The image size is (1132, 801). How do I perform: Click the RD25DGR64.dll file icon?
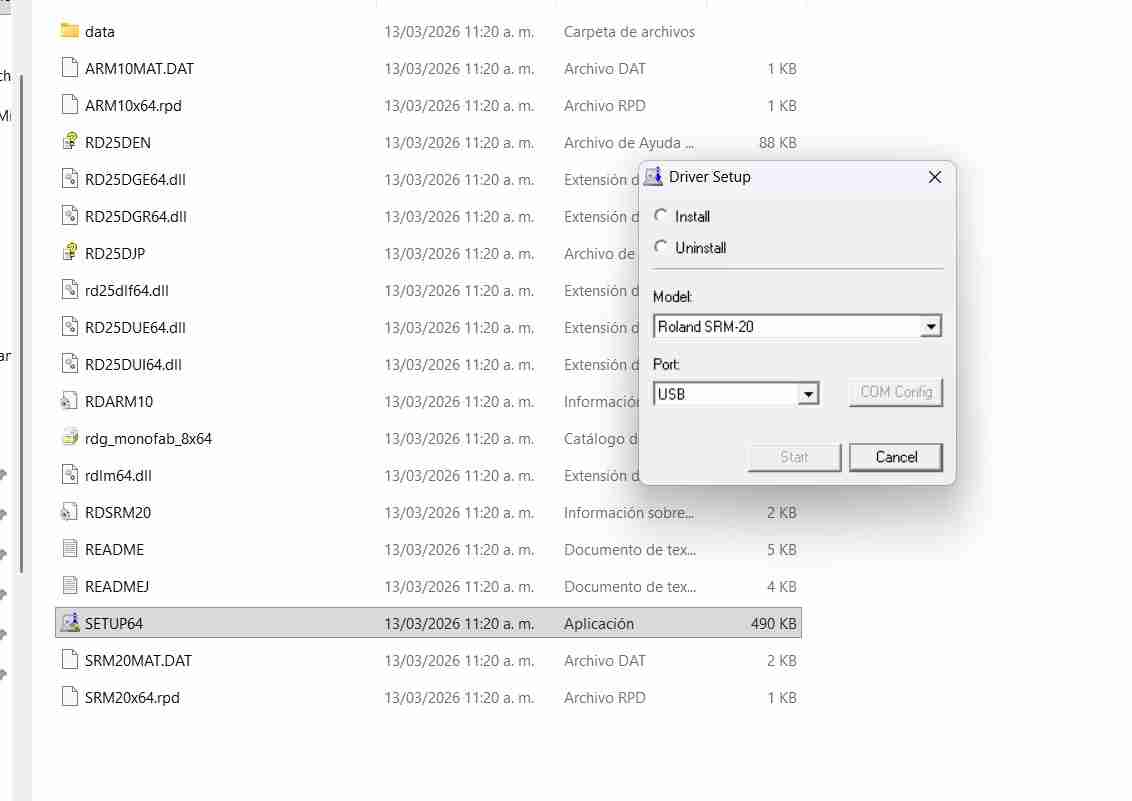(x=69, y=215)
